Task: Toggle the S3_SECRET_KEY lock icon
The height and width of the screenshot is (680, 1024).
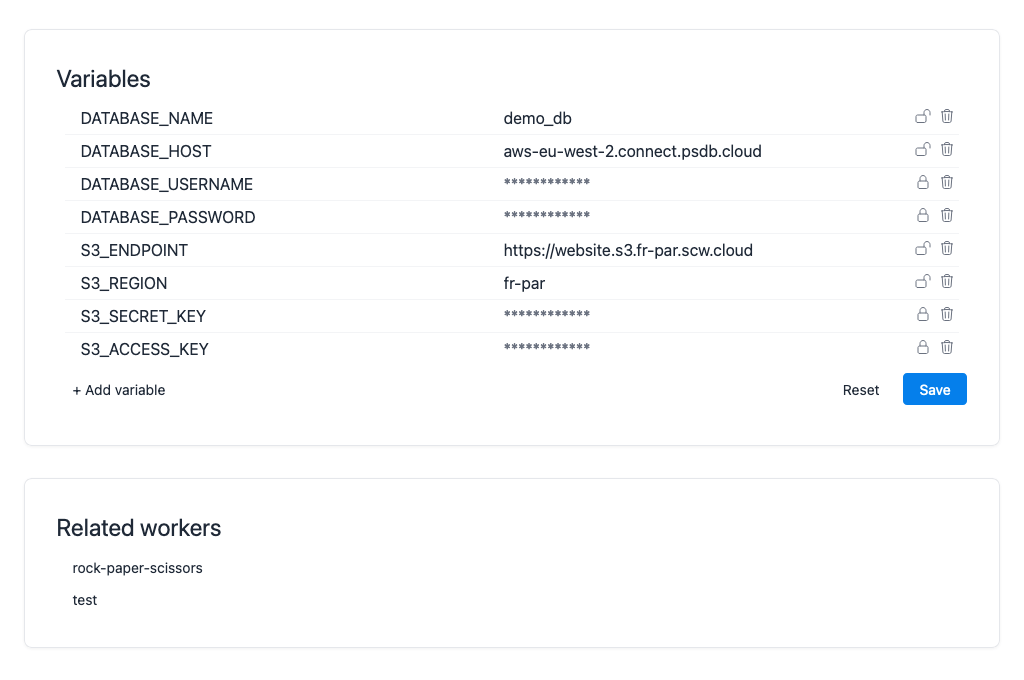Action: pyautogui.click(x=922, y=315)
